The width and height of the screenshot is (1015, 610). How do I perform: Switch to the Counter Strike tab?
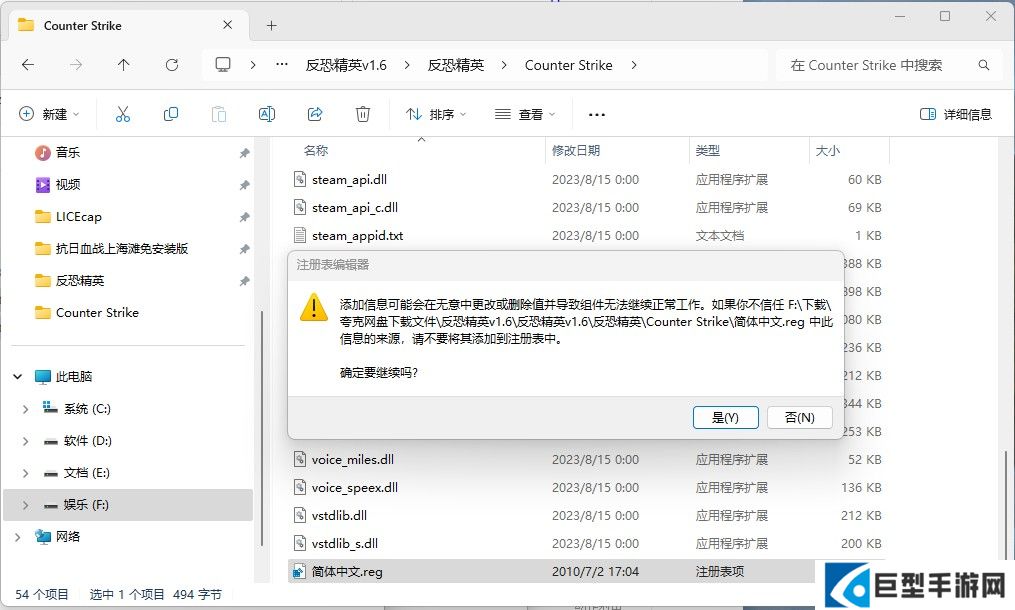[85, 24]
